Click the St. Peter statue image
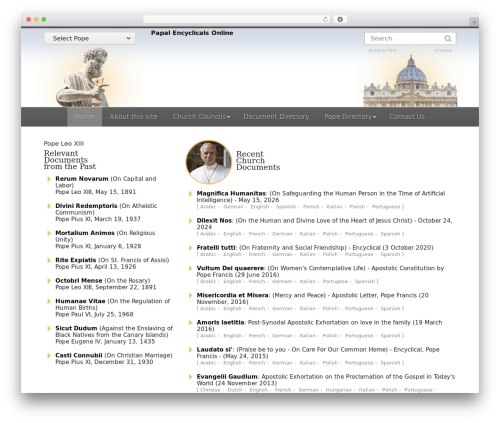This screenshot has width=500, height=423. click(84, 77)
